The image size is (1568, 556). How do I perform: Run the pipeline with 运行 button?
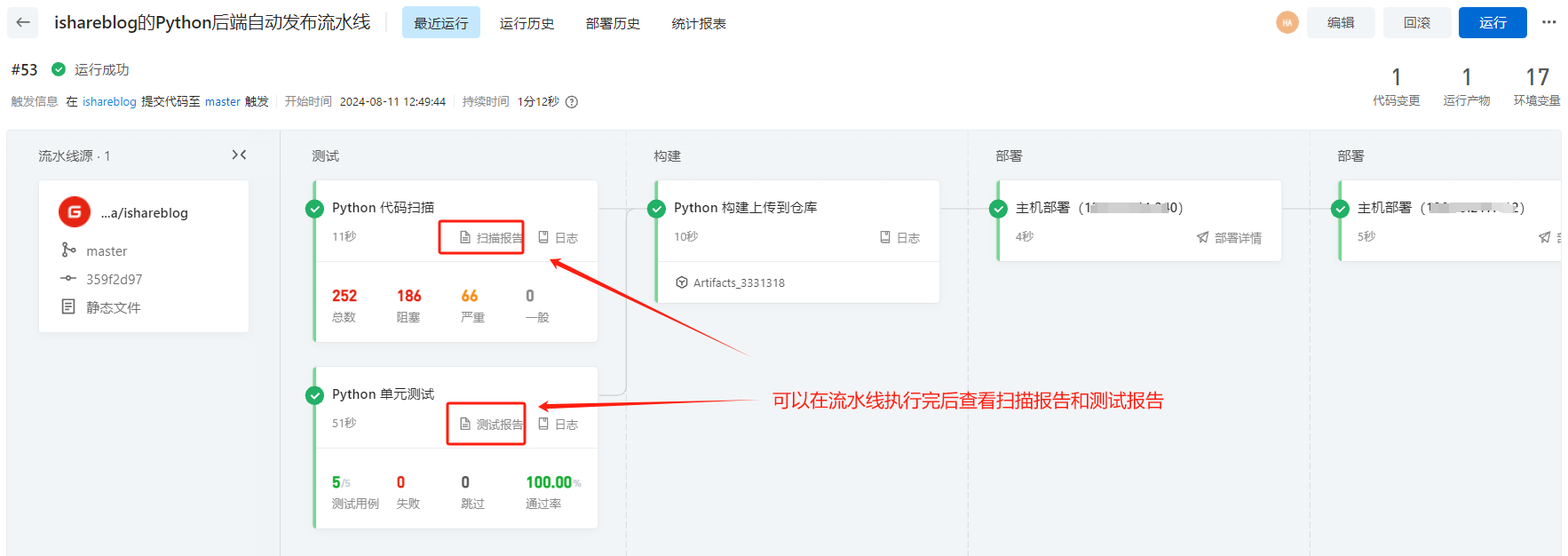pyautogui.click(x=1493, y=22)
